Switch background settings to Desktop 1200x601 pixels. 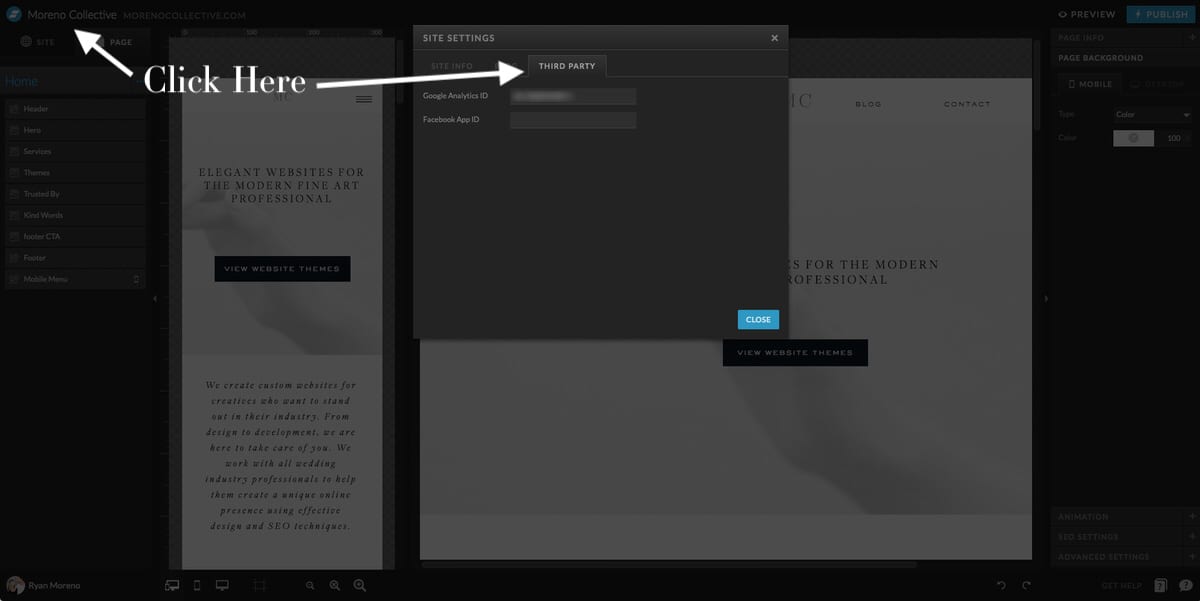(x=1159, y=84)
